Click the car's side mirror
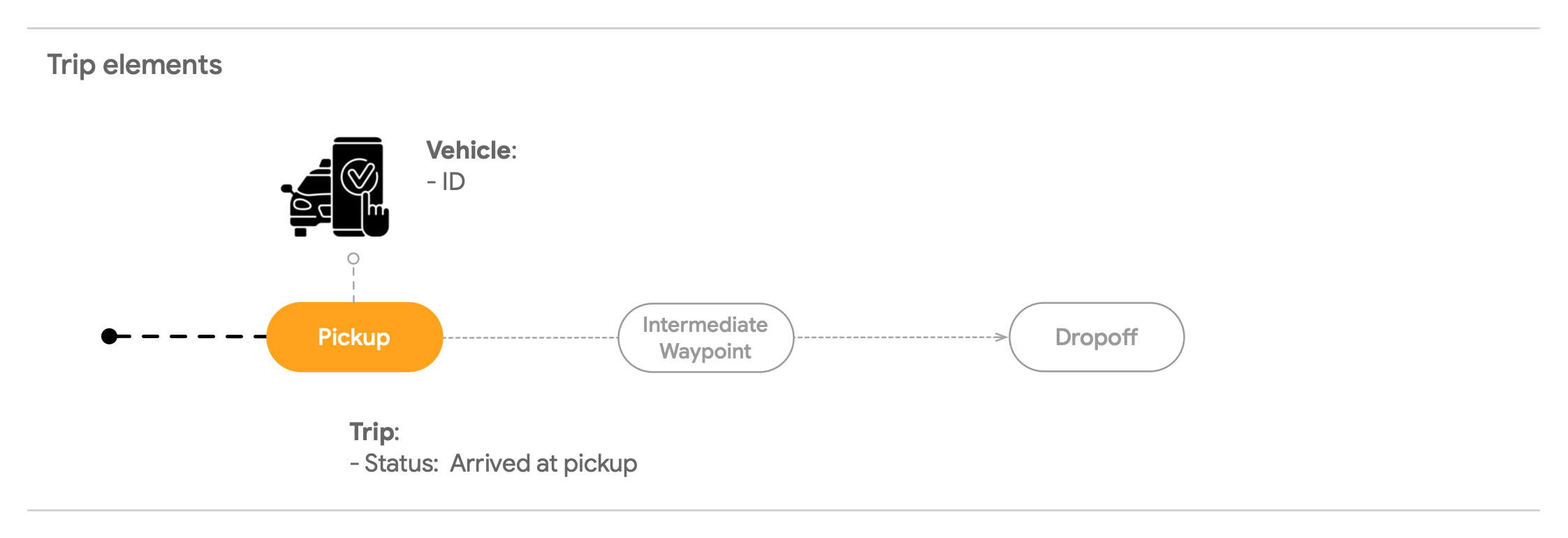 [287, 189]
